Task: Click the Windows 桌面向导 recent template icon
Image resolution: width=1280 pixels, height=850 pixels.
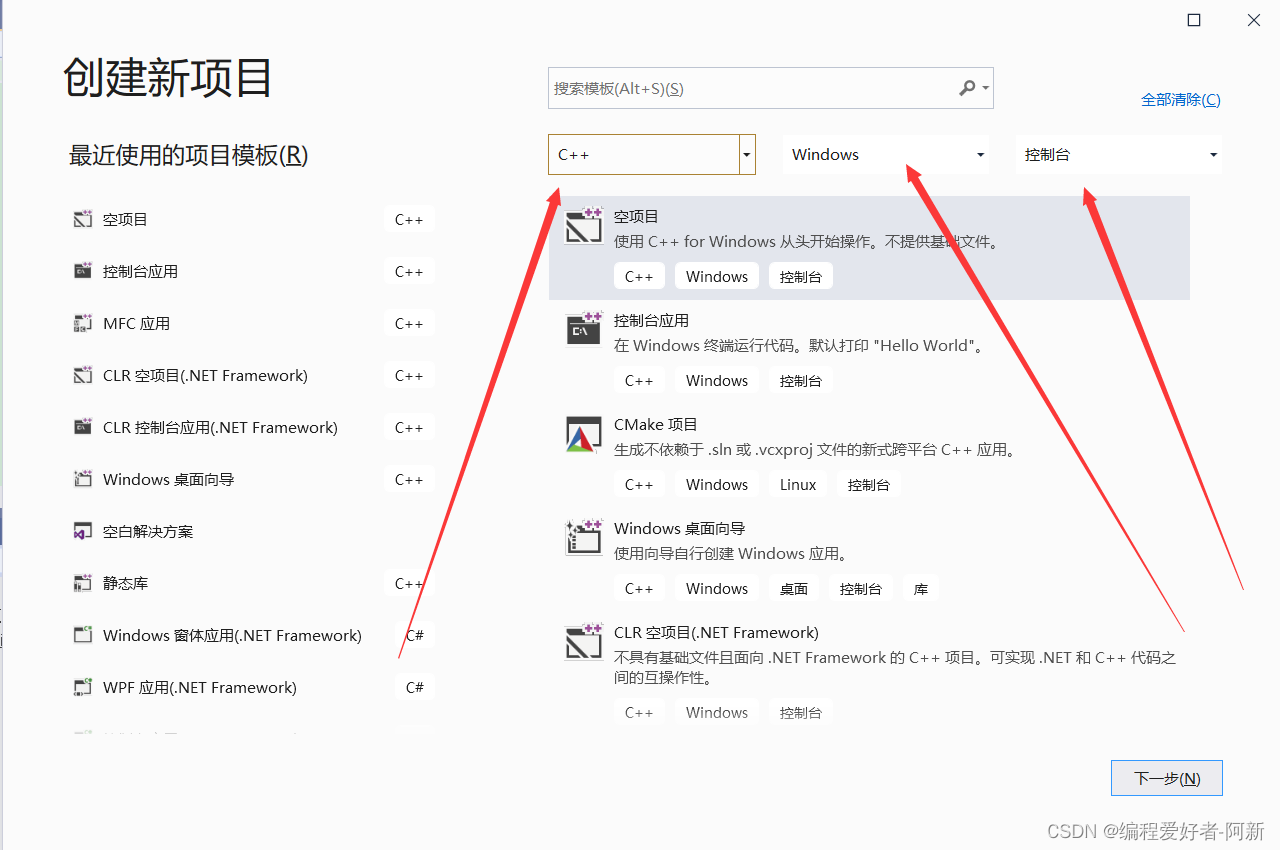Action: (83, 479)
